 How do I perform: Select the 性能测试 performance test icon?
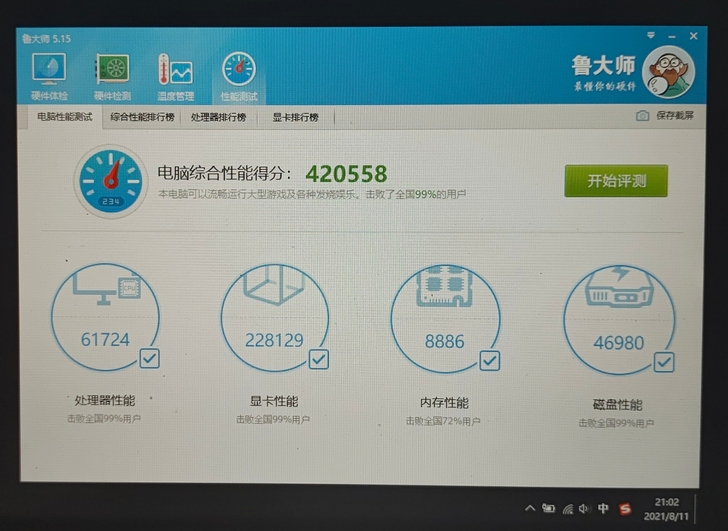pos(239,76)
